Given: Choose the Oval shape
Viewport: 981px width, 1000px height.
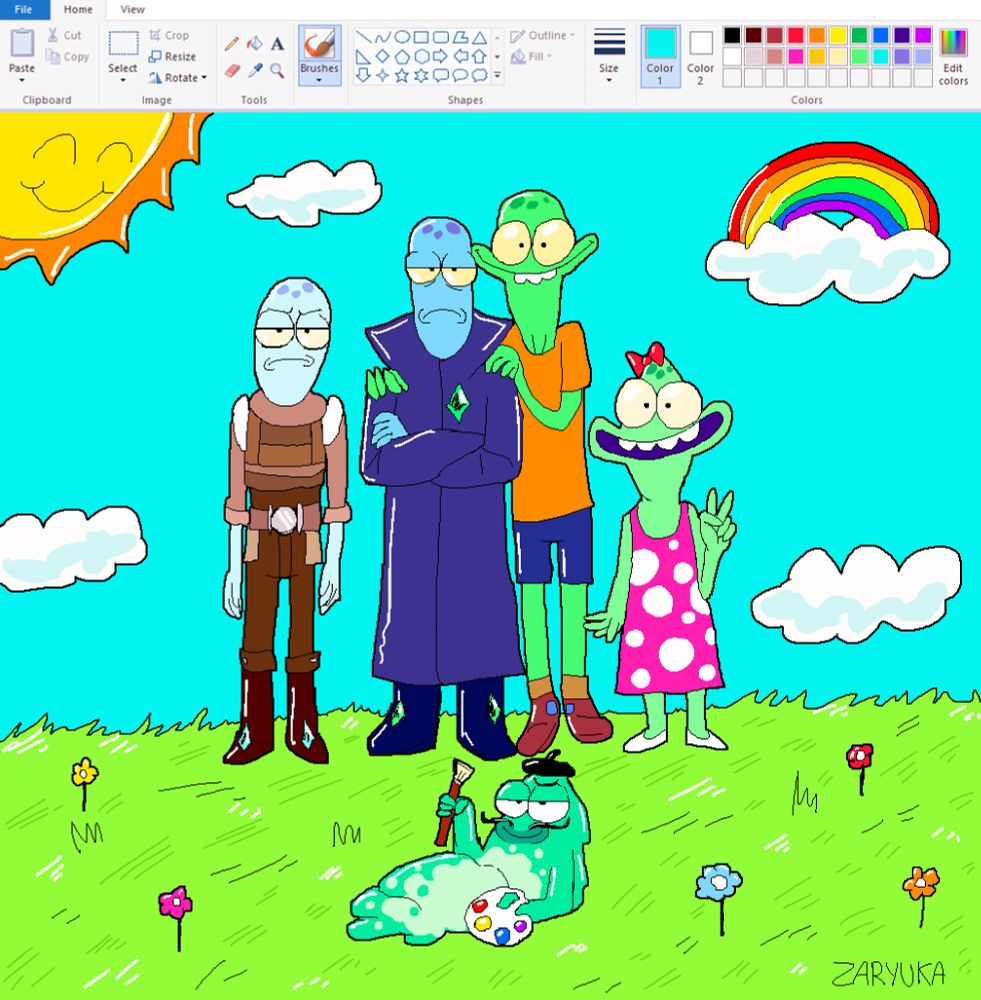Looking at the screenshot, I should pos(402,37).
